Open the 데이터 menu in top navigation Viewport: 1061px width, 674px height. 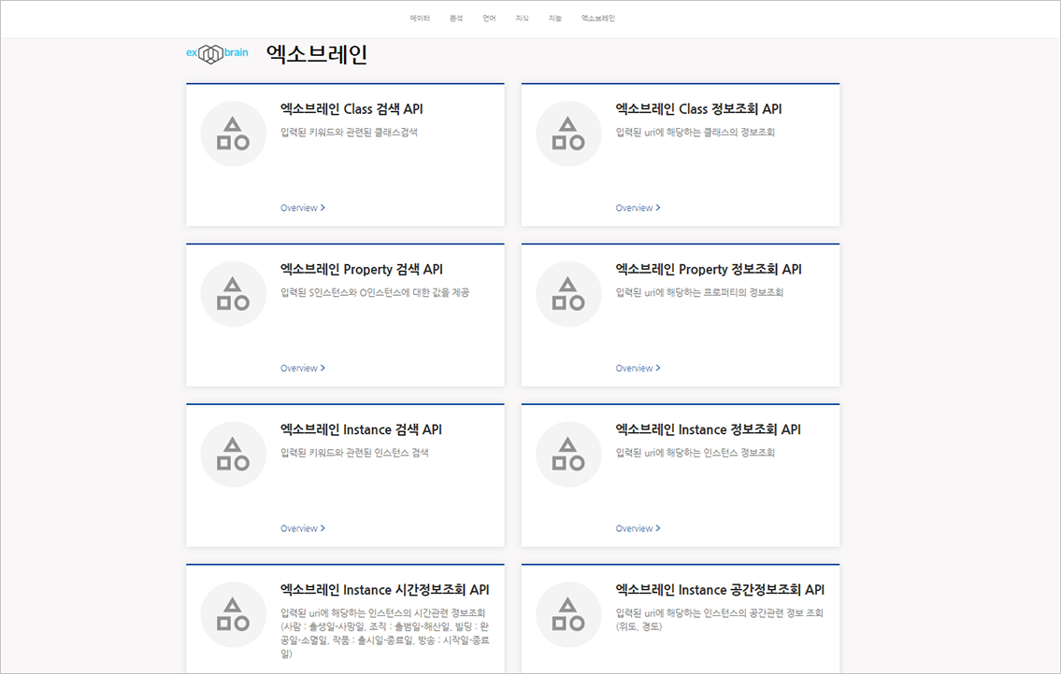coord(420,18)
